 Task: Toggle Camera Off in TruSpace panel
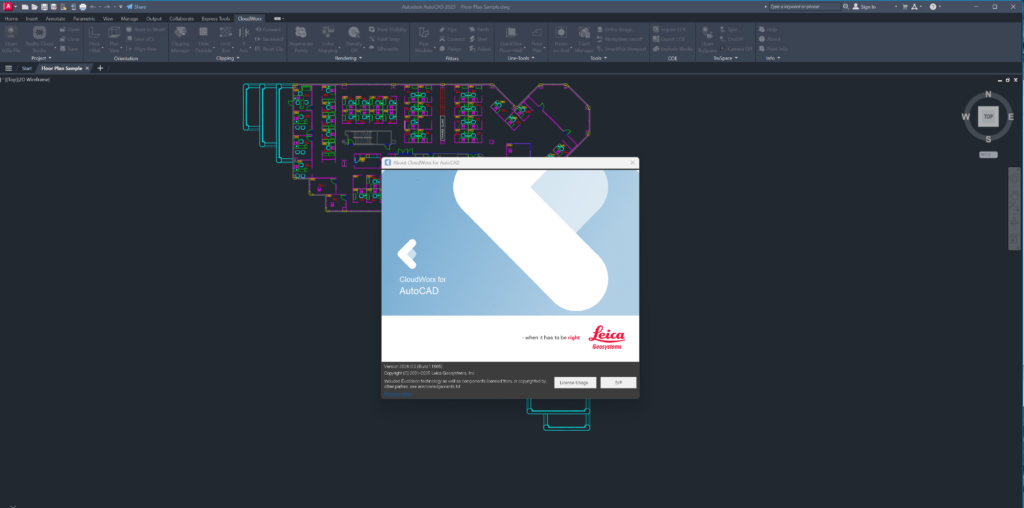[735, 48]
